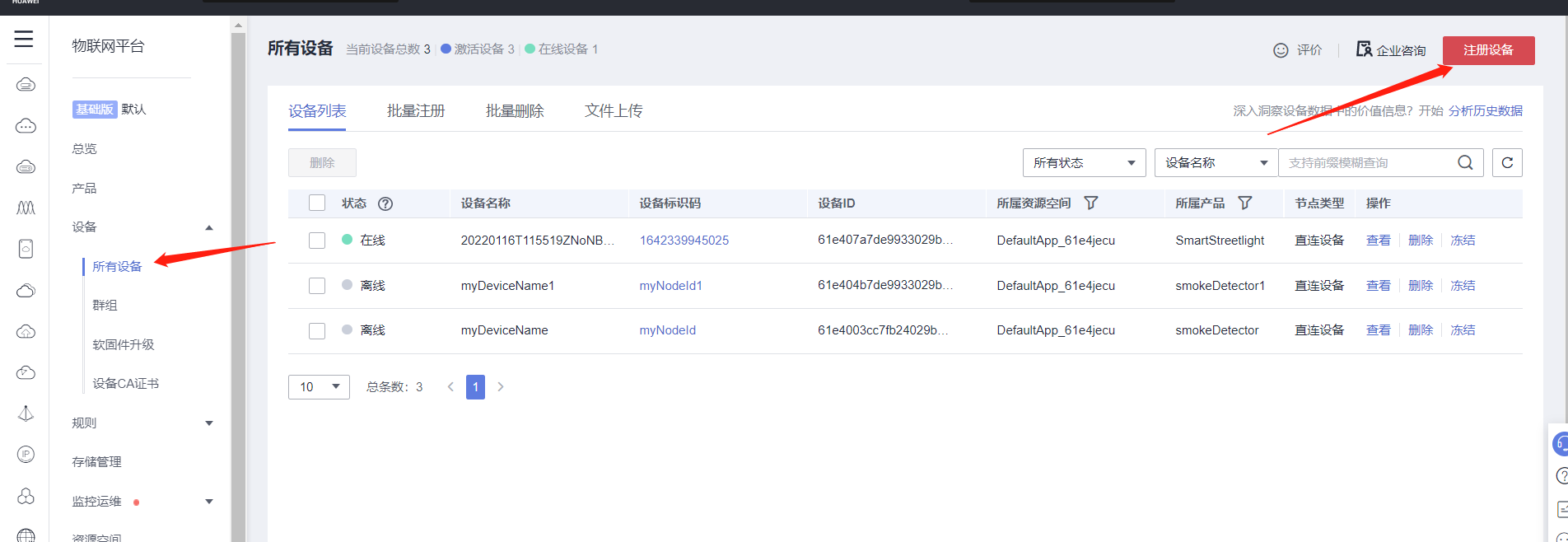Click 删除 for the smokeDetector row
The image size is (1568, 542).
[1421, 330]
